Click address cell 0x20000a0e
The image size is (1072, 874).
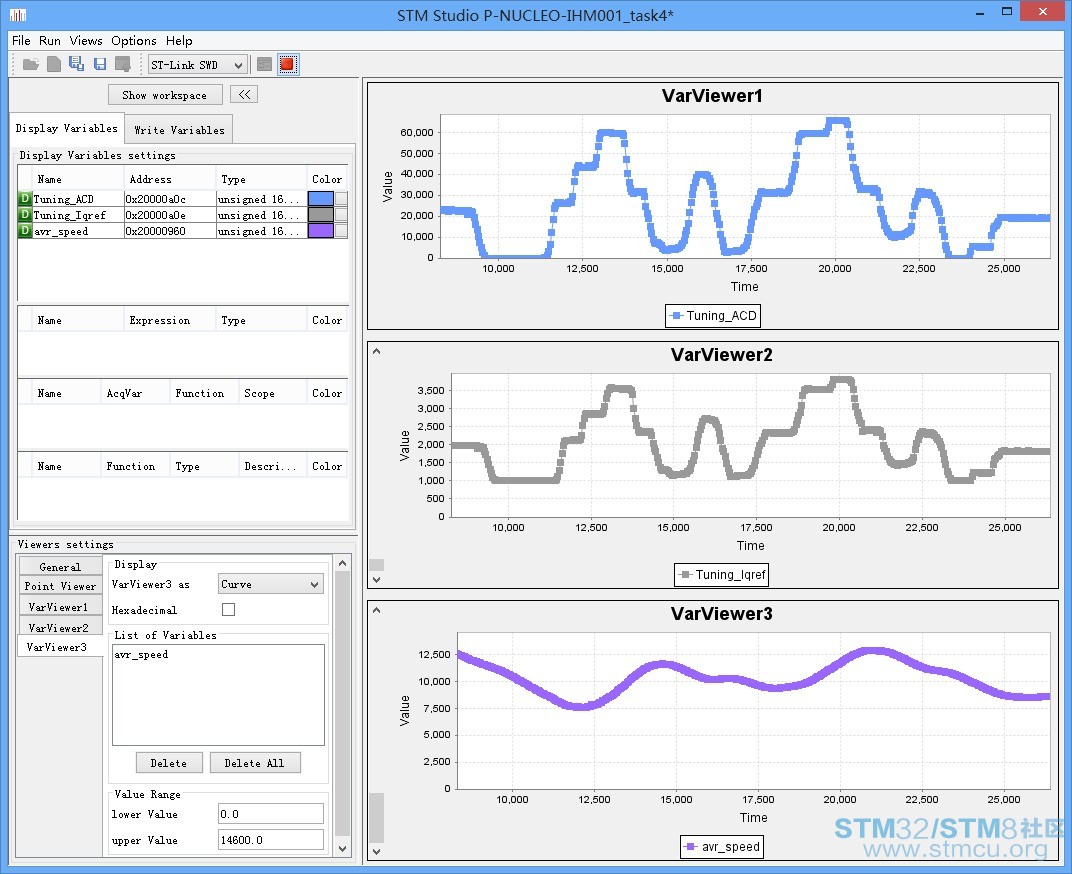[170, 215]
